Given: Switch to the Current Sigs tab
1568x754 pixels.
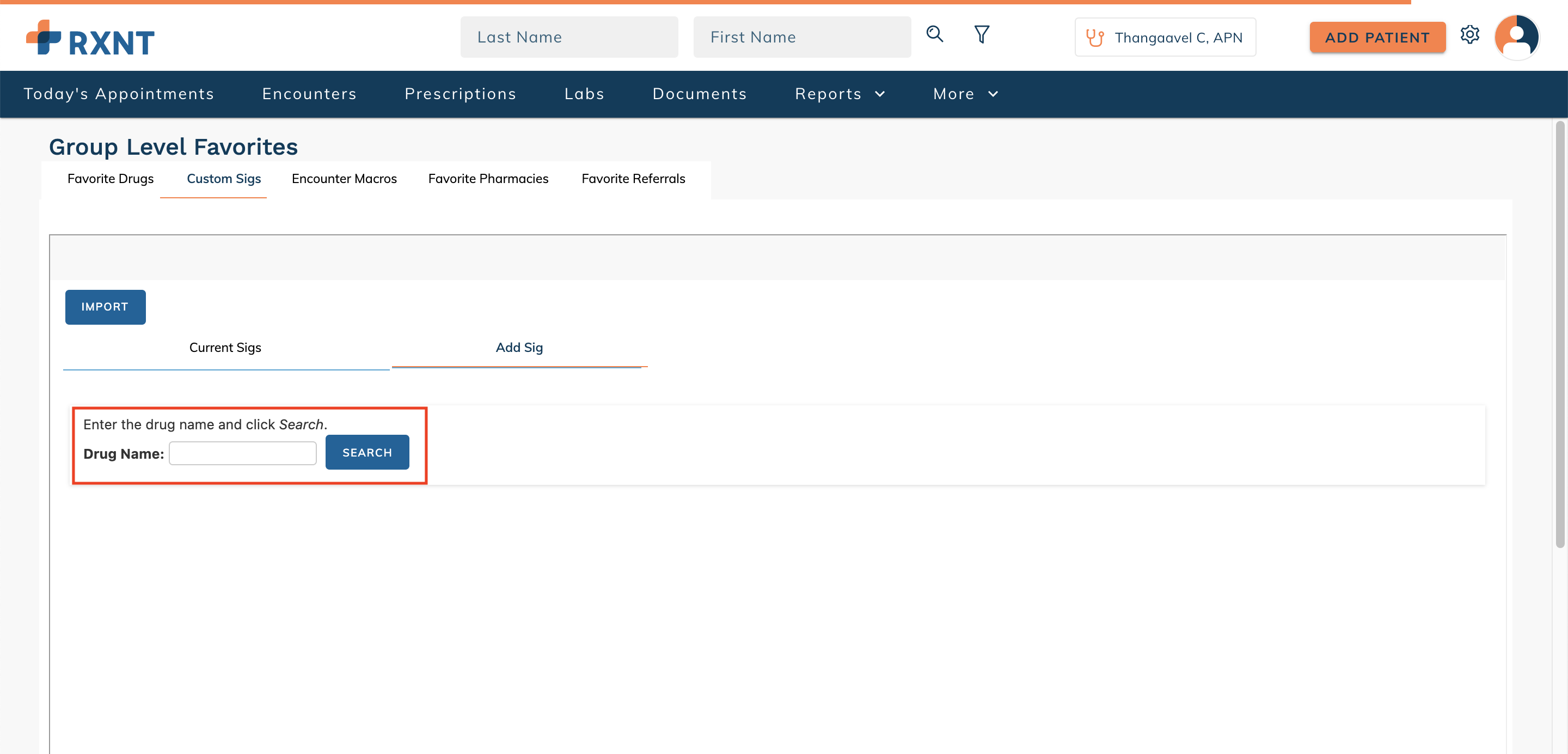Looking at the screenshot, I should [x=225, y=347].
